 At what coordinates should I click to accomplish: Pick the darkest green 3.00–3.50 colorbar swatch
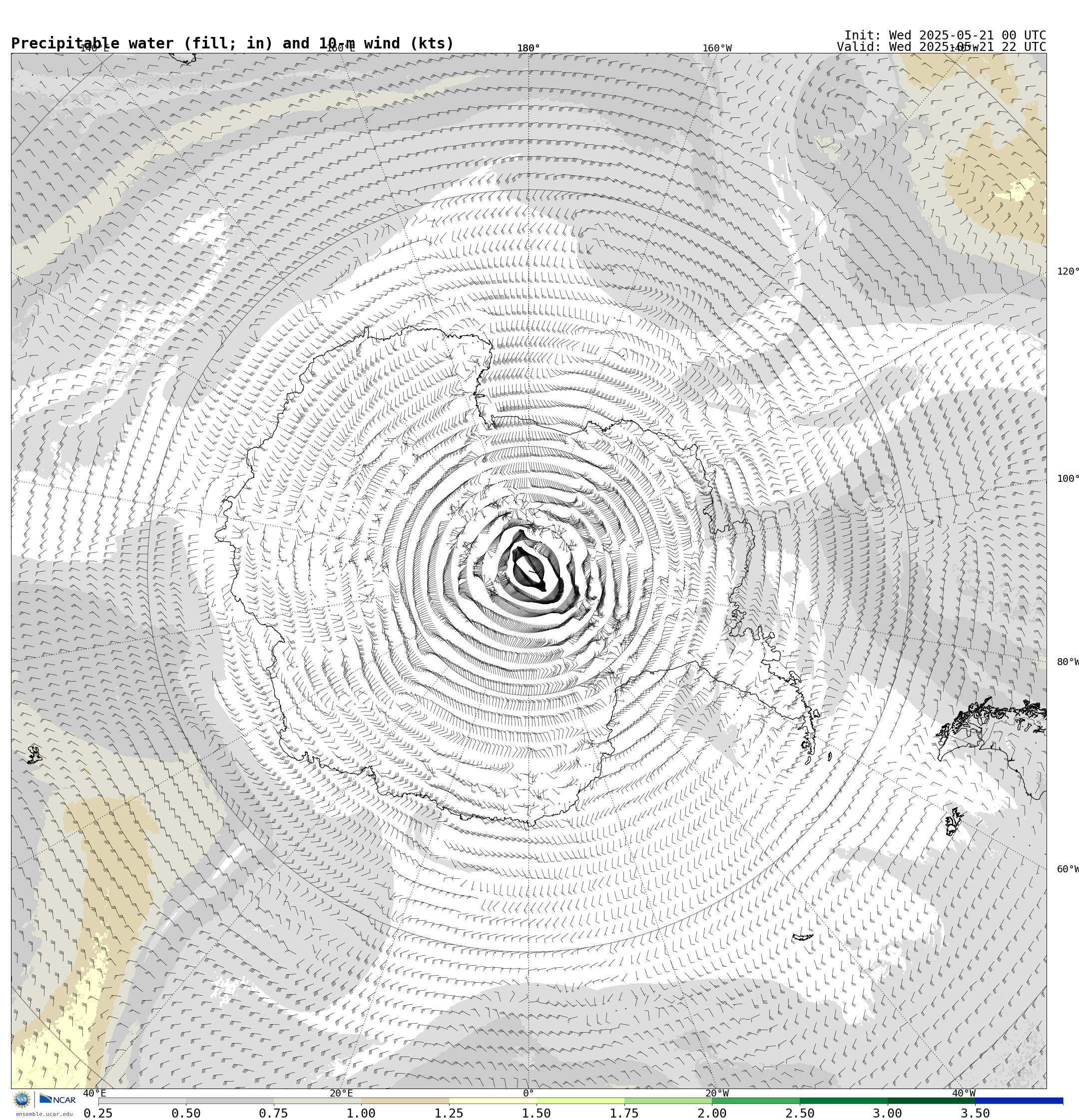point(932,1101)
